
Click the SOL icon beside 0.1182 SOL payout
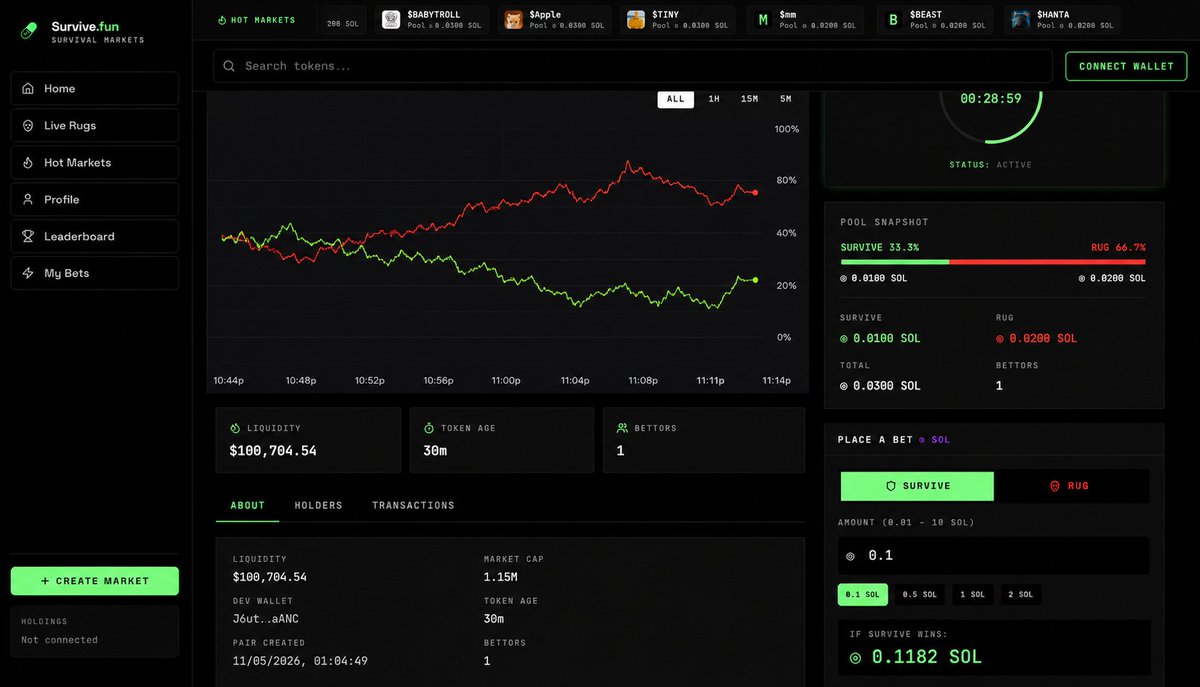[855, 657]
